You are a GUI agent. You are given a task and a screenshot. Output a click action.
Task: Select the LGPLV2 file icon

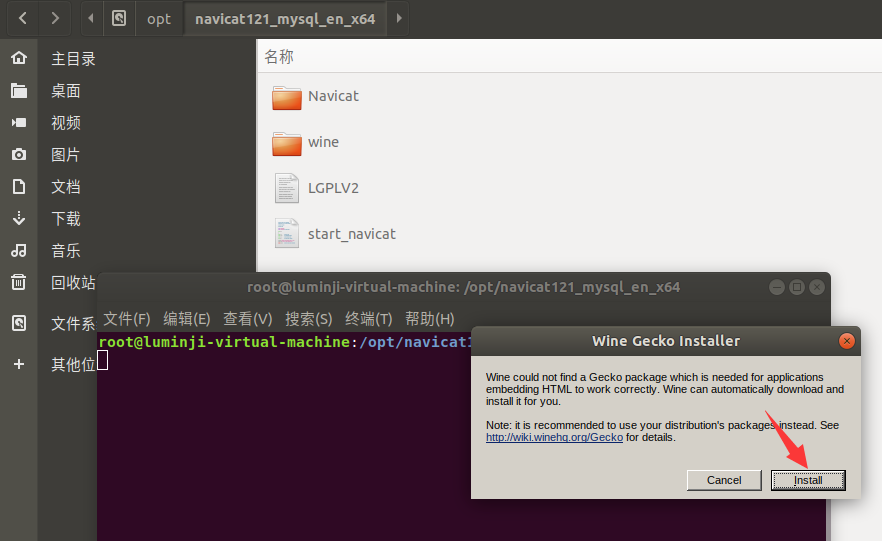tap(287, 188)
